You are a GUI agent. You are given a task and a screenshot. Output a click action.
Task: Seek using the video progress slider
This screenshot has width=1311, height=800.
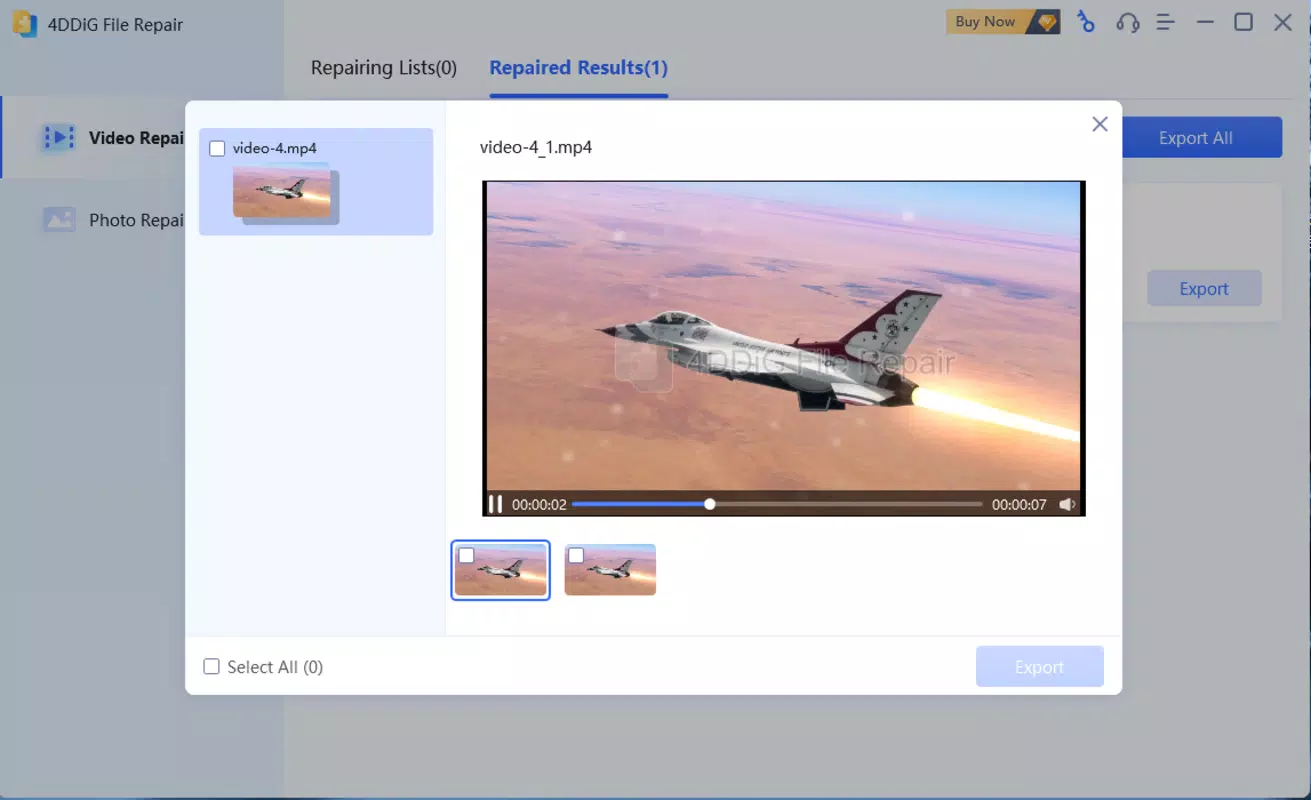777,505
